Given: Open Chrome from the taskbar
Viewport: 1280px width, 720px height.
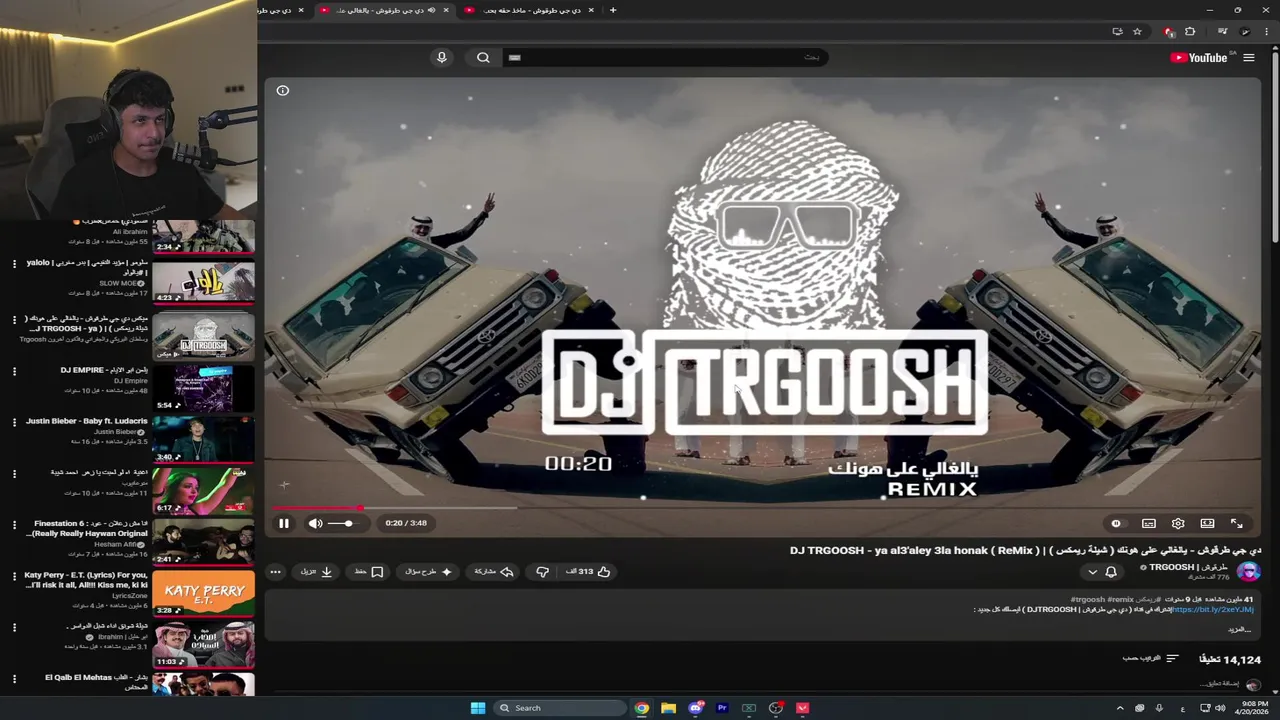Looking at the screenshot, I should [x=642, y=708].
